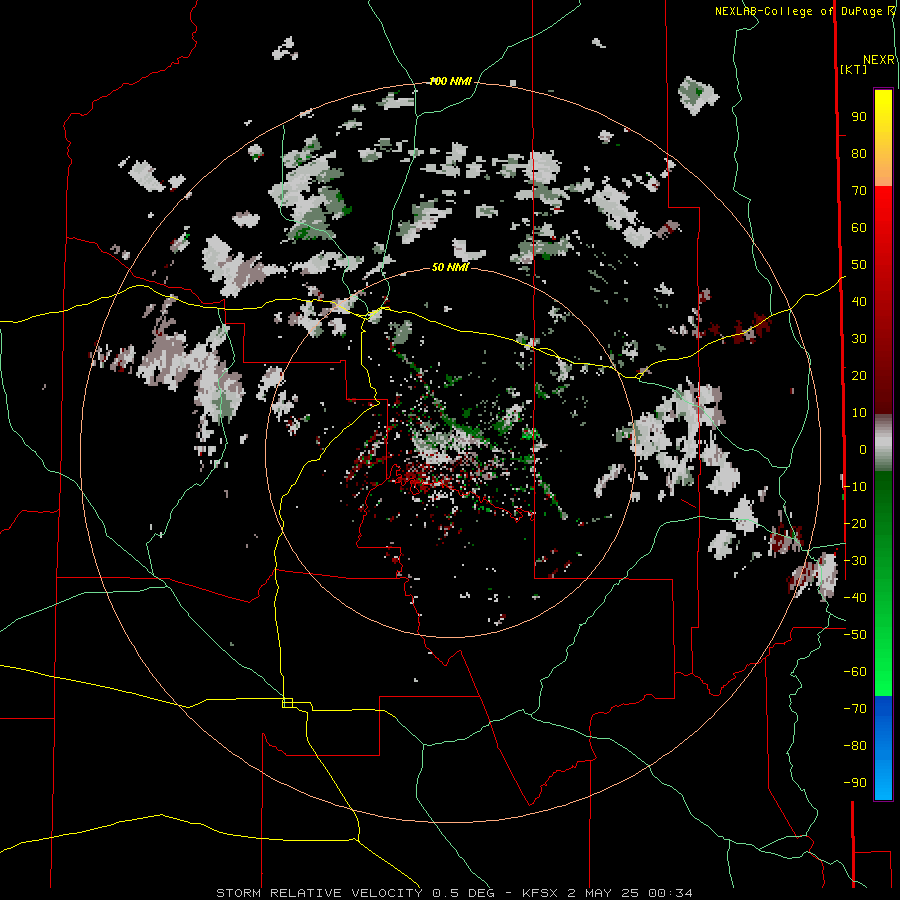This screenshot has width=900, height=900.
Task: Click the -40 value on velocity scale
Action: pos(855,598)
